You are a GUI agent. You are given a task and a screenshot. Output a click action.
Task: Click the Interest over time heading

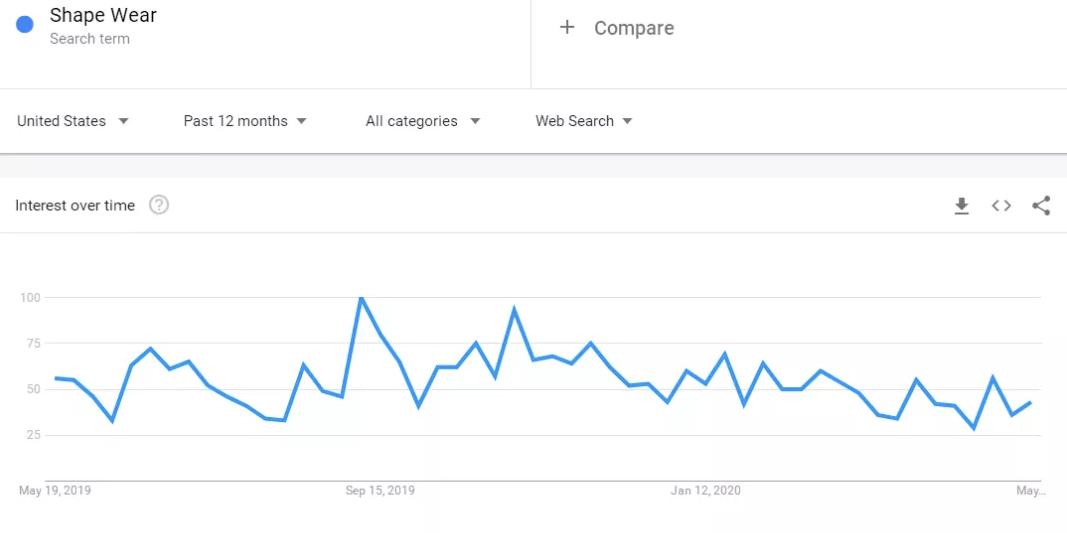75,206
